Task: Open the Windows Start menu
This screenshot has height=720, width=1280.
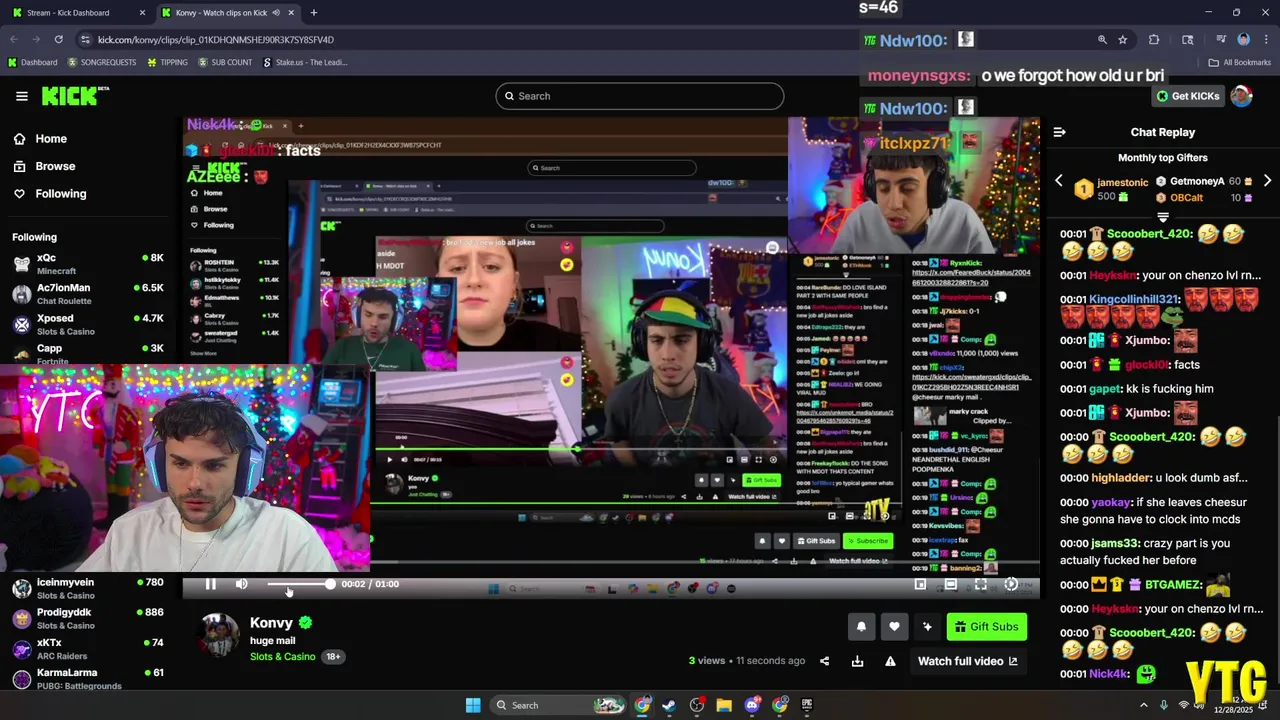Action: (x=473, y=705)
